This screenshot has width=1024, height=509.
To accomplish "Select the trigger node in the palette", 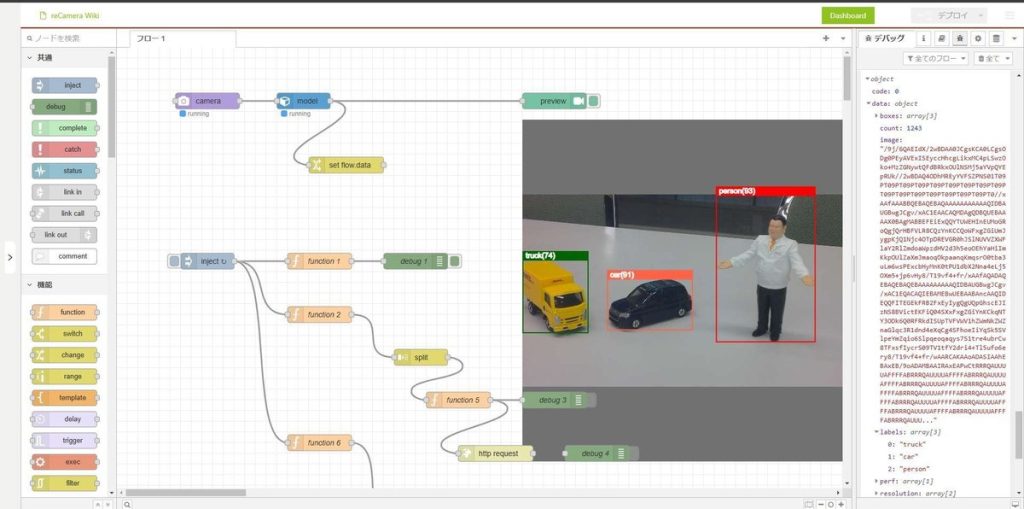I will pos(65,440).
